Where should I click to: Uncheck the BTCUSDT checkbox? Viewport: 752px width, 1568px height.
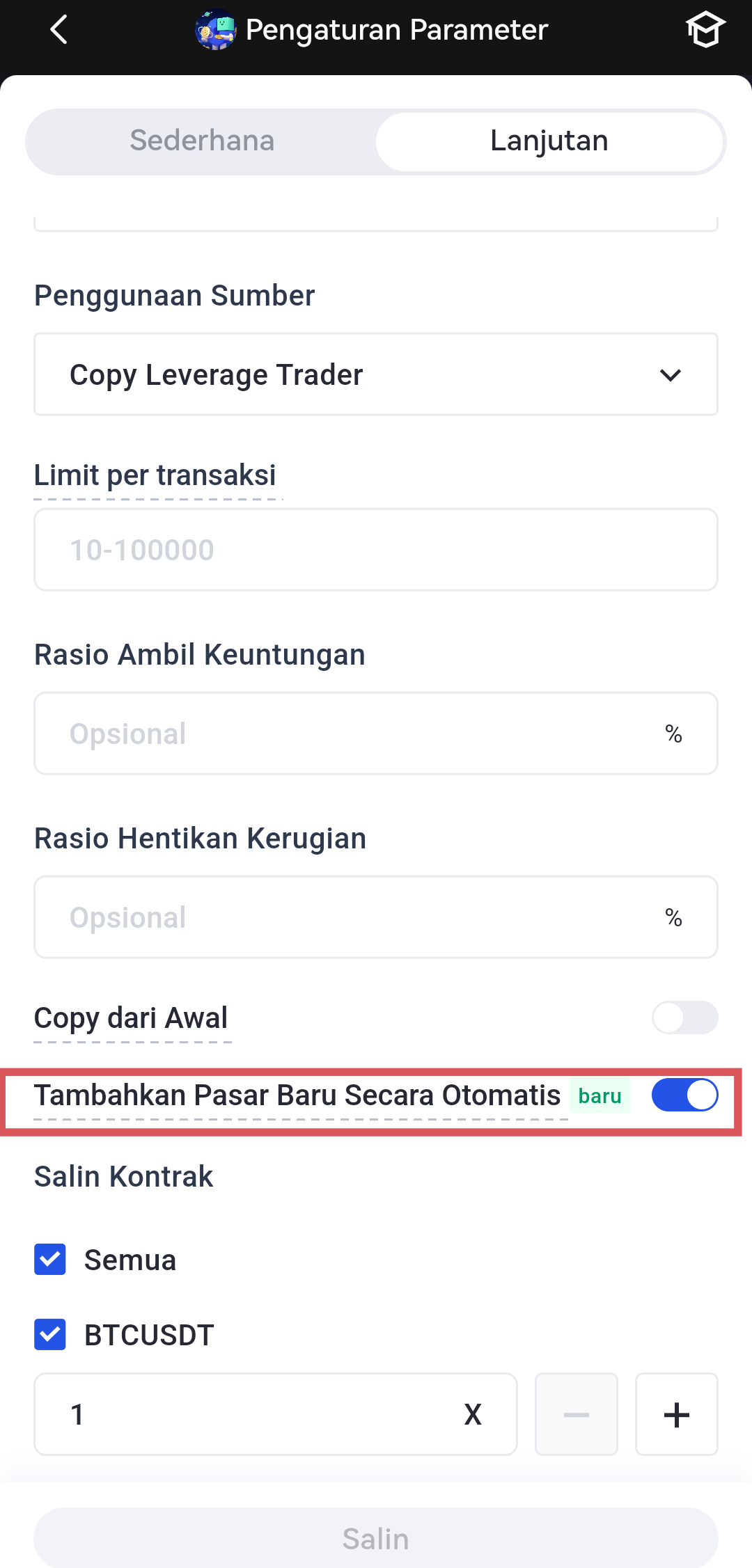(x=50, y=1335)
